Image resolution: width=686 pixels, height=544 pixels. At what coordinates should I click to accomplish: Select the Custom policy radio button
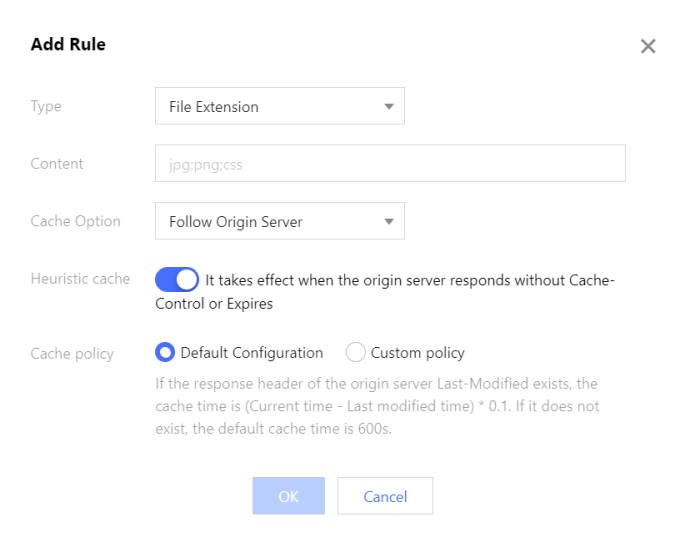coord(355,352)
